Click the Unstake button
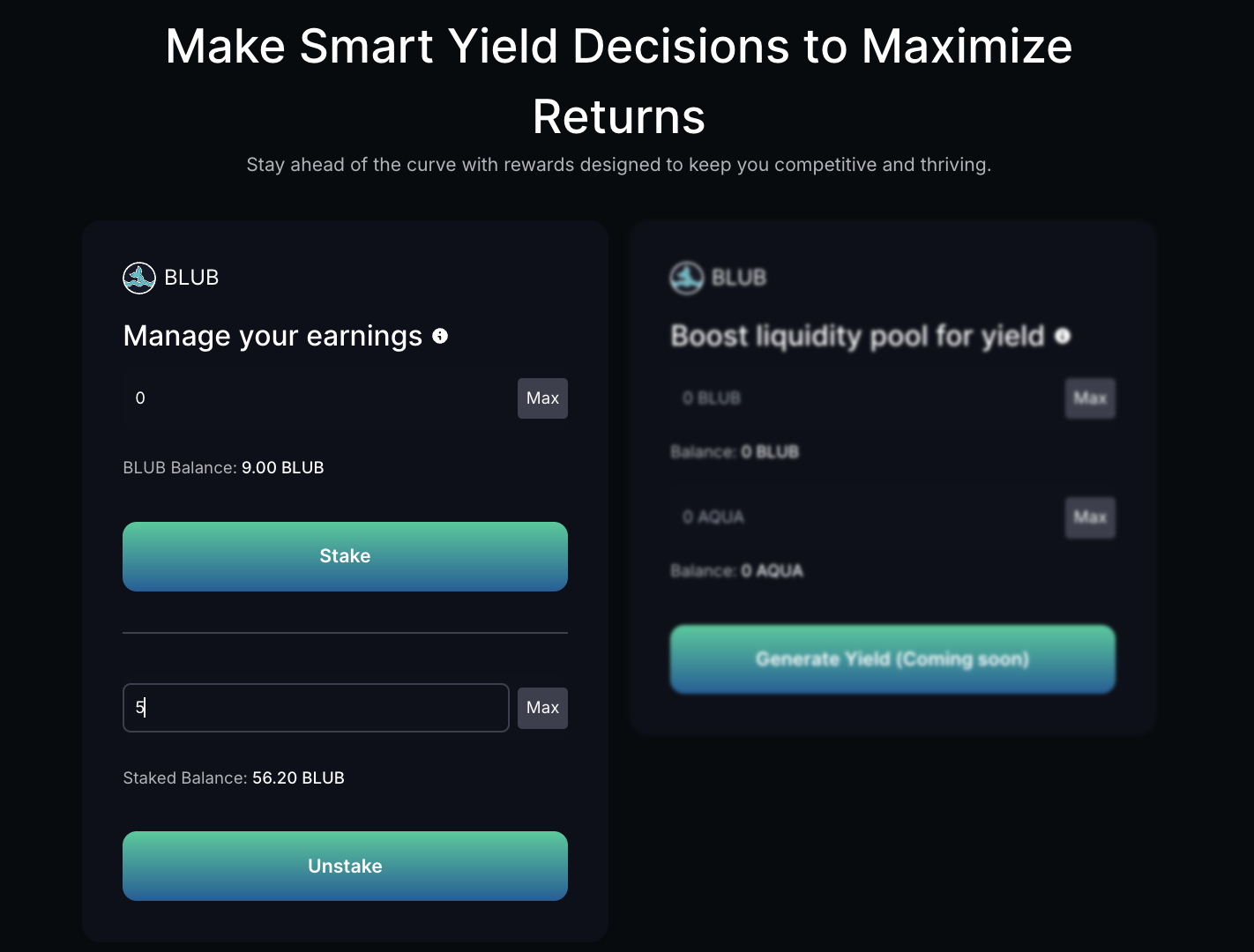This screenshot has width=1254, height=952. (345, 866)
